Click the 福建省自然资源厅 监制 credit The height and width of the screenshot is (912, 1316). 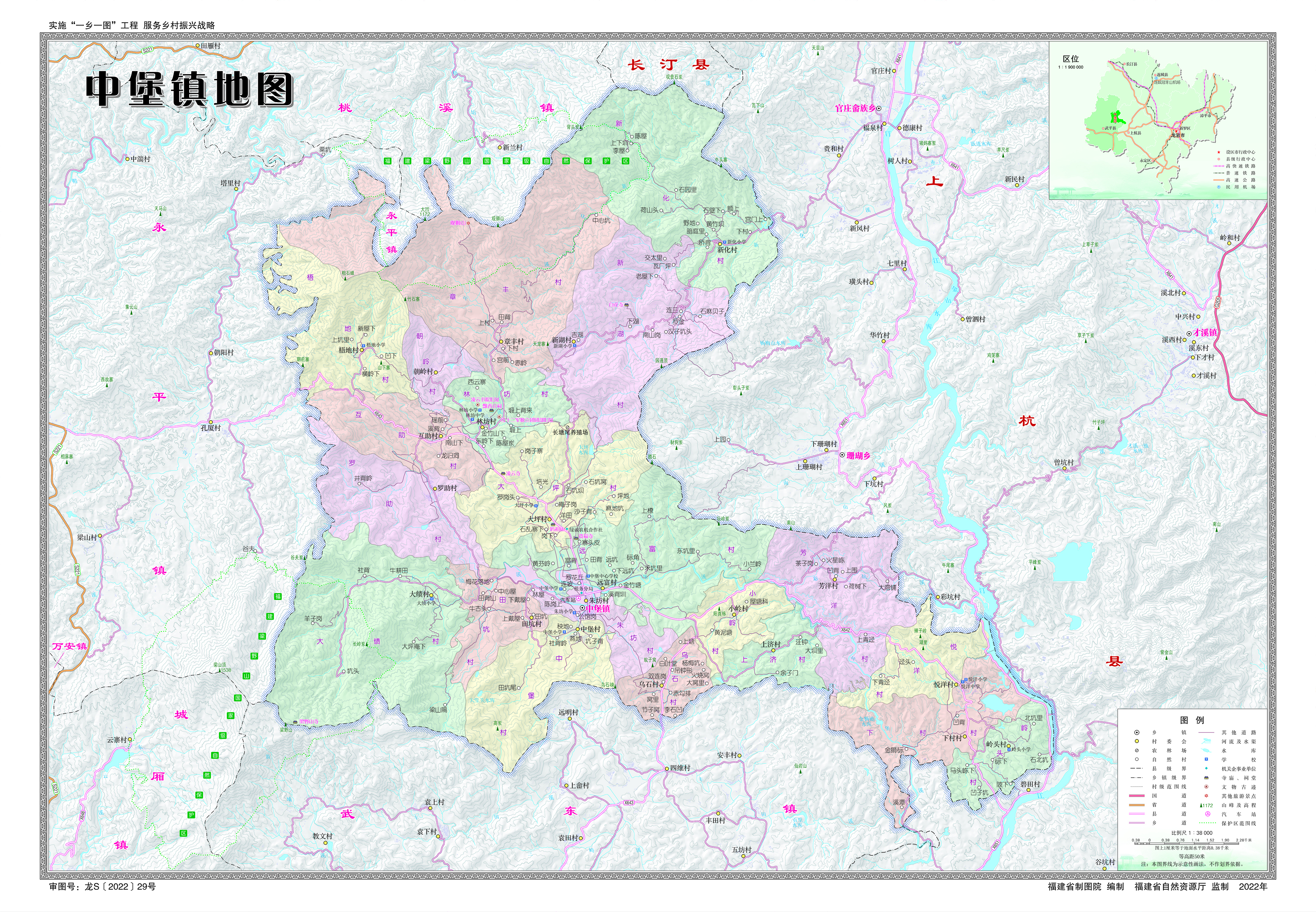pyautogui.click(x=1181, y=887)
